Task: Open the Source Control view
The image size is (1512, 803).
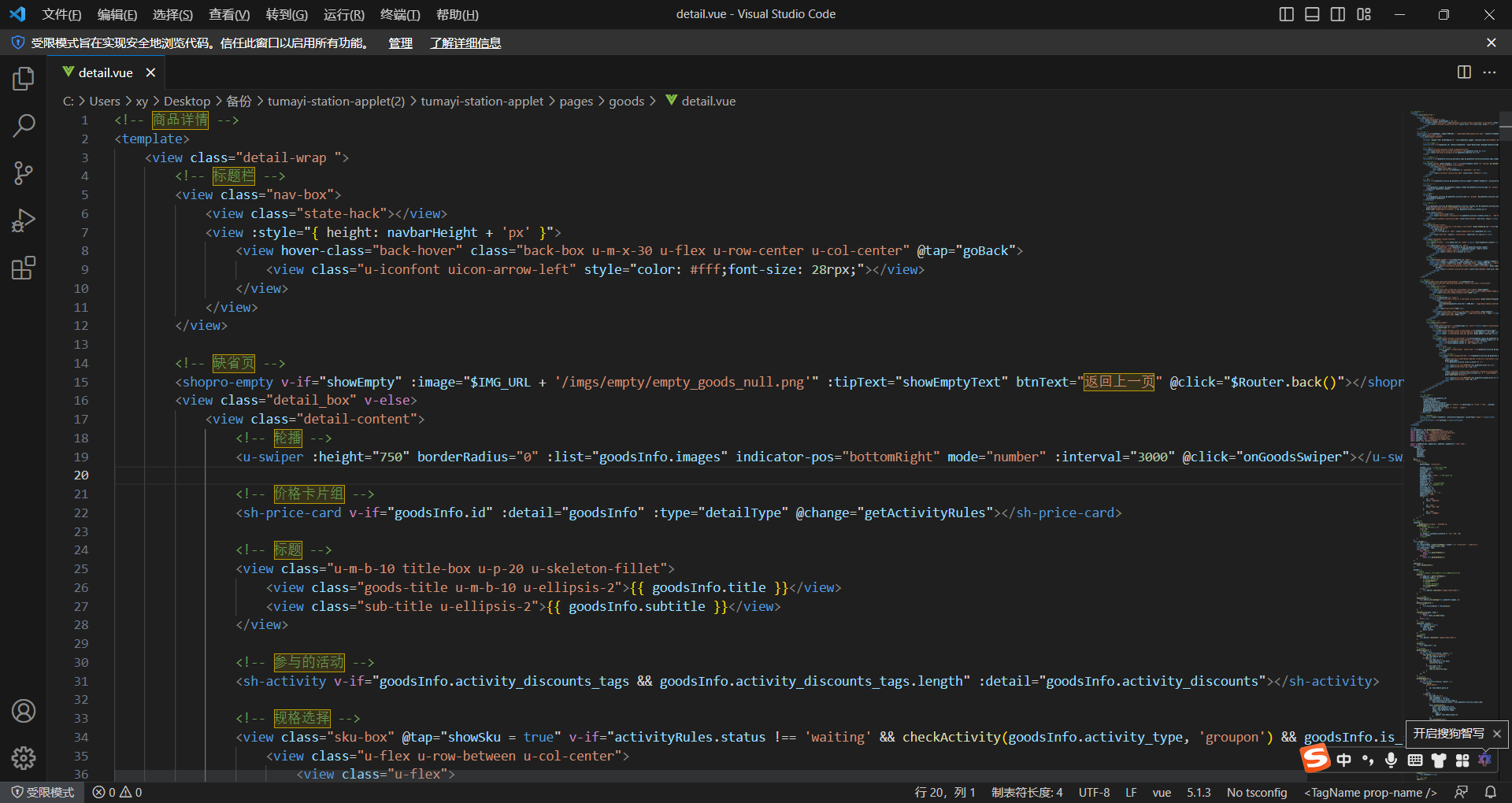Action: (x=24, y=173)
